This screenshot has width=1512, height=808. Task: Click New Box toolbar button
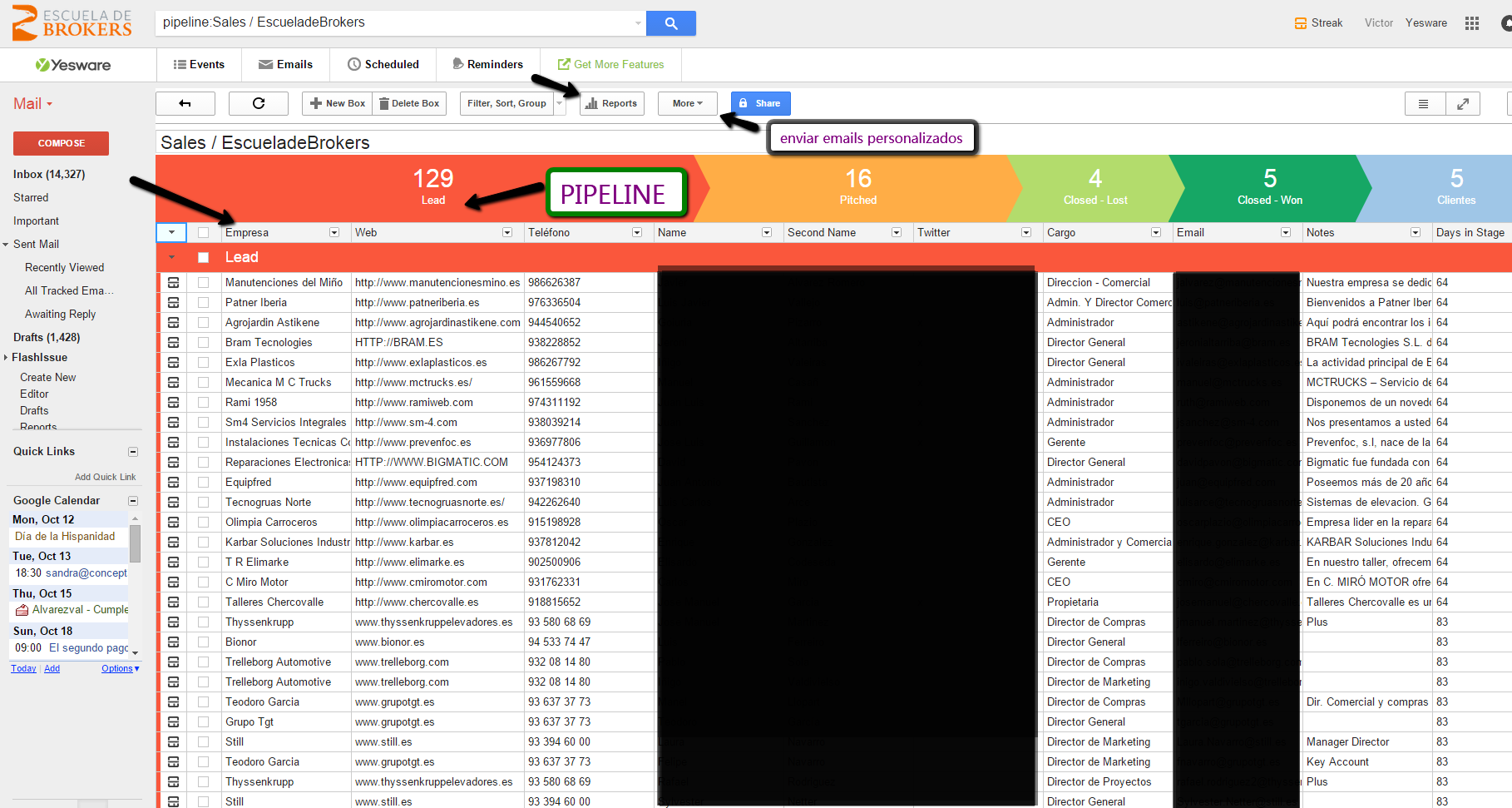point(338,103)
